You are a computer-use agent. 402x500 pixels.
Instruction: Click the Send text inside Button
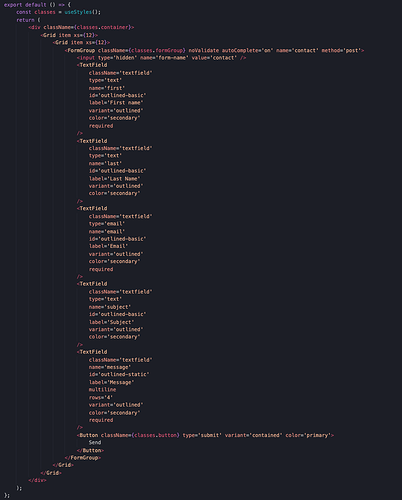point(95,442)
